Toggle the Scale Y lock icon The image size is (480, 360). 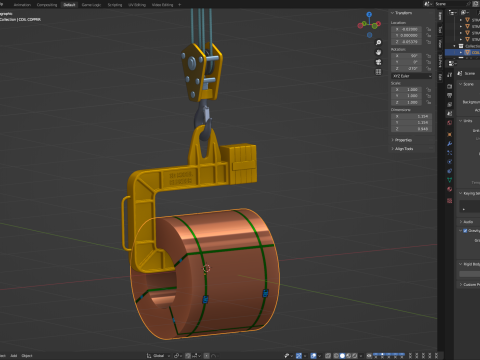point(429,96)
